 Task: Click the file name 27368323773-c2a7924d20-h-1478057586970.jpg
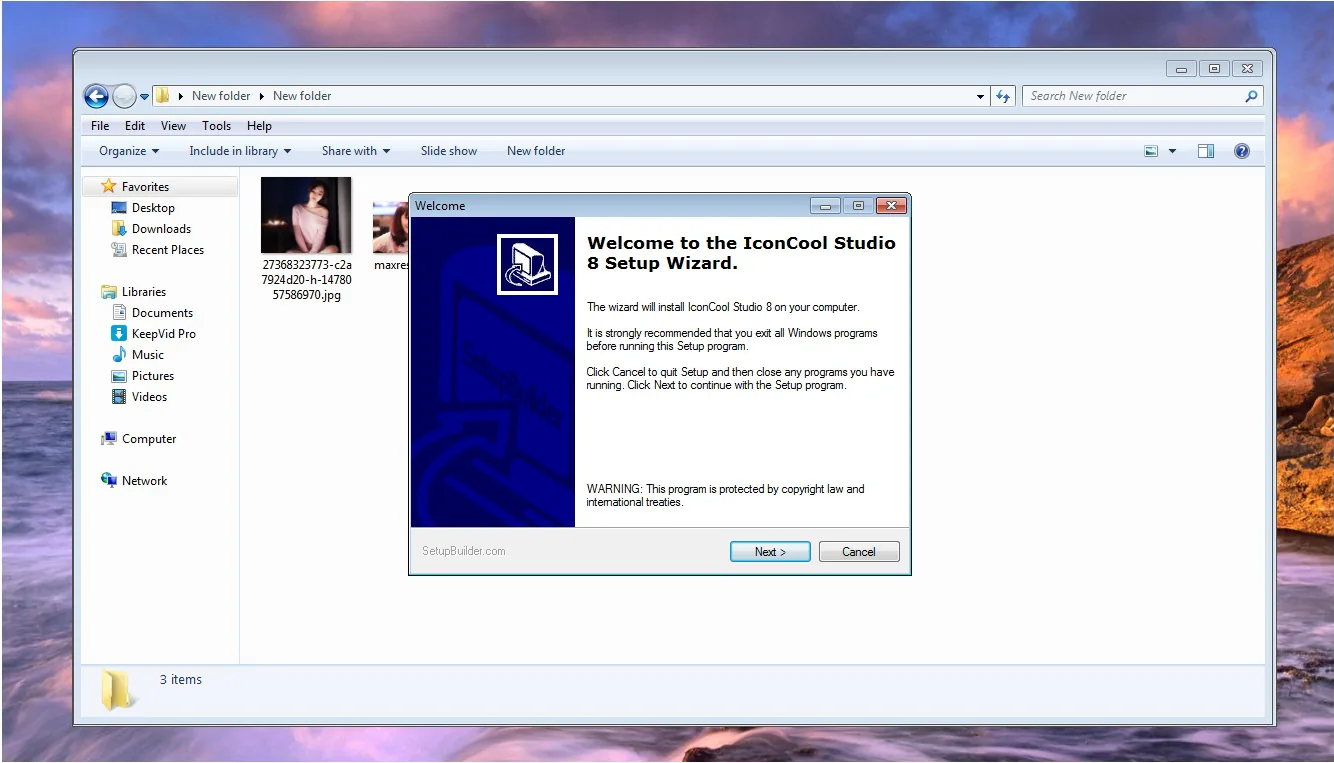pos(307,280)
